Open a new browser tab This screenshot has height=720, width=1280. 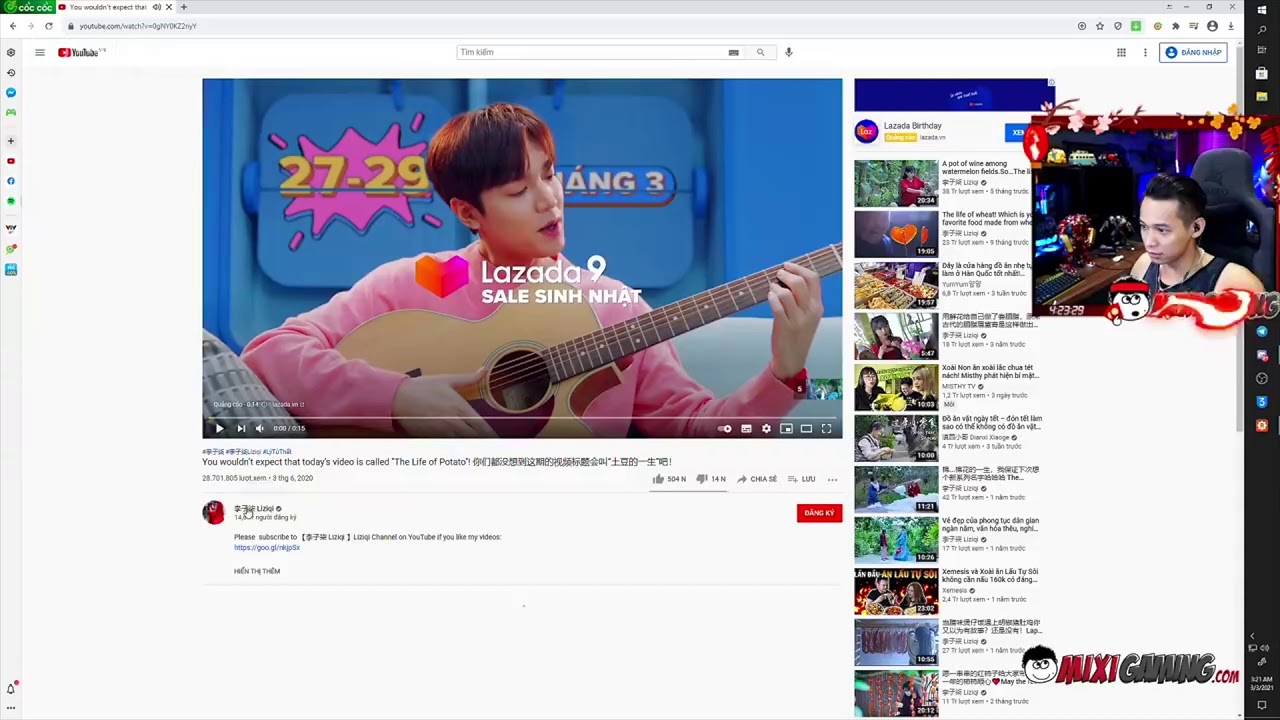pyautogui.click(x=183, y=7)
